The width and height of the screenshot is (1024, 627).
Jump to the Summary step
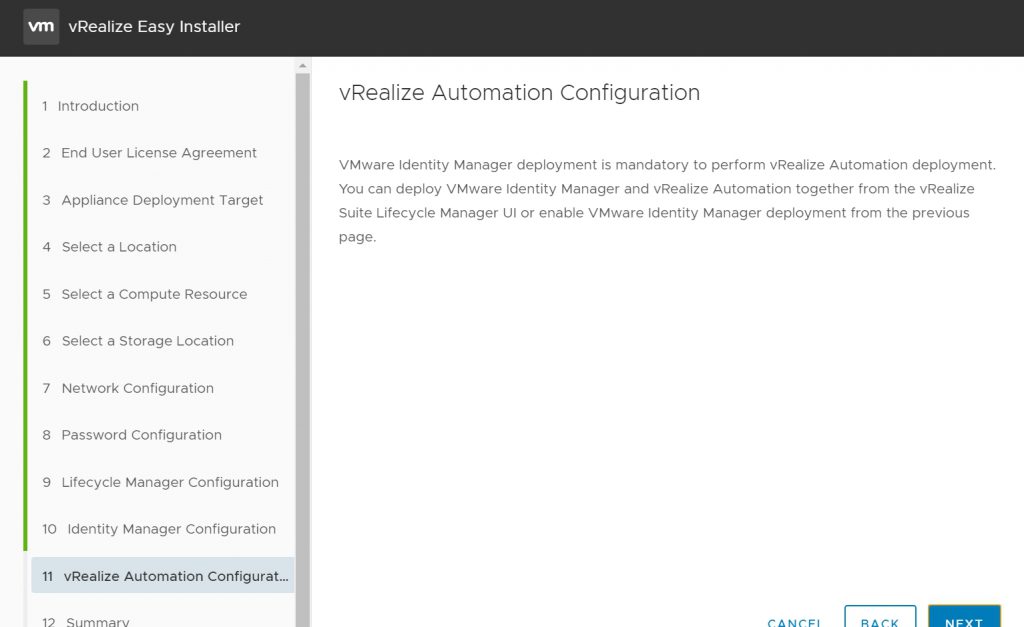pyautogui.click(x=86, y=621)
